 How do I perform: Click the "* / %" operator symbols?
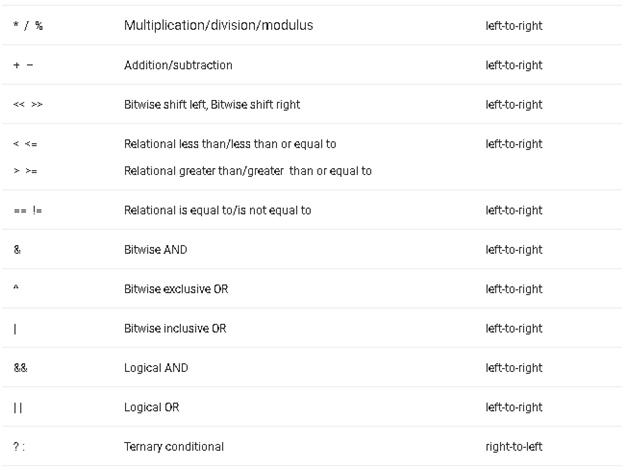tap(28, 25)
